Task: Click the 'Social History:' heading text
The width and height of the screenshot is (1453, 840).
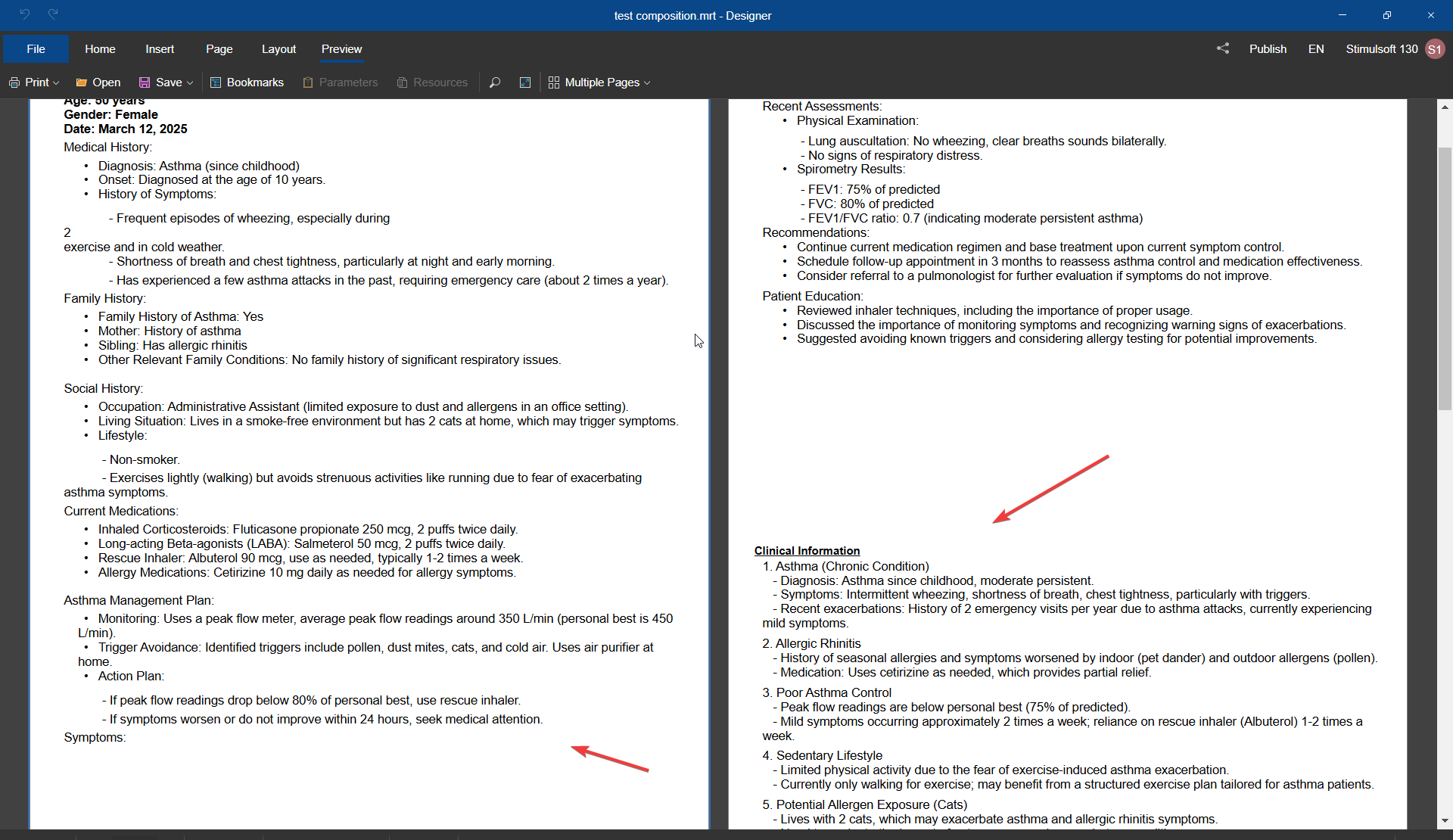Action: (x=104, y=388)
